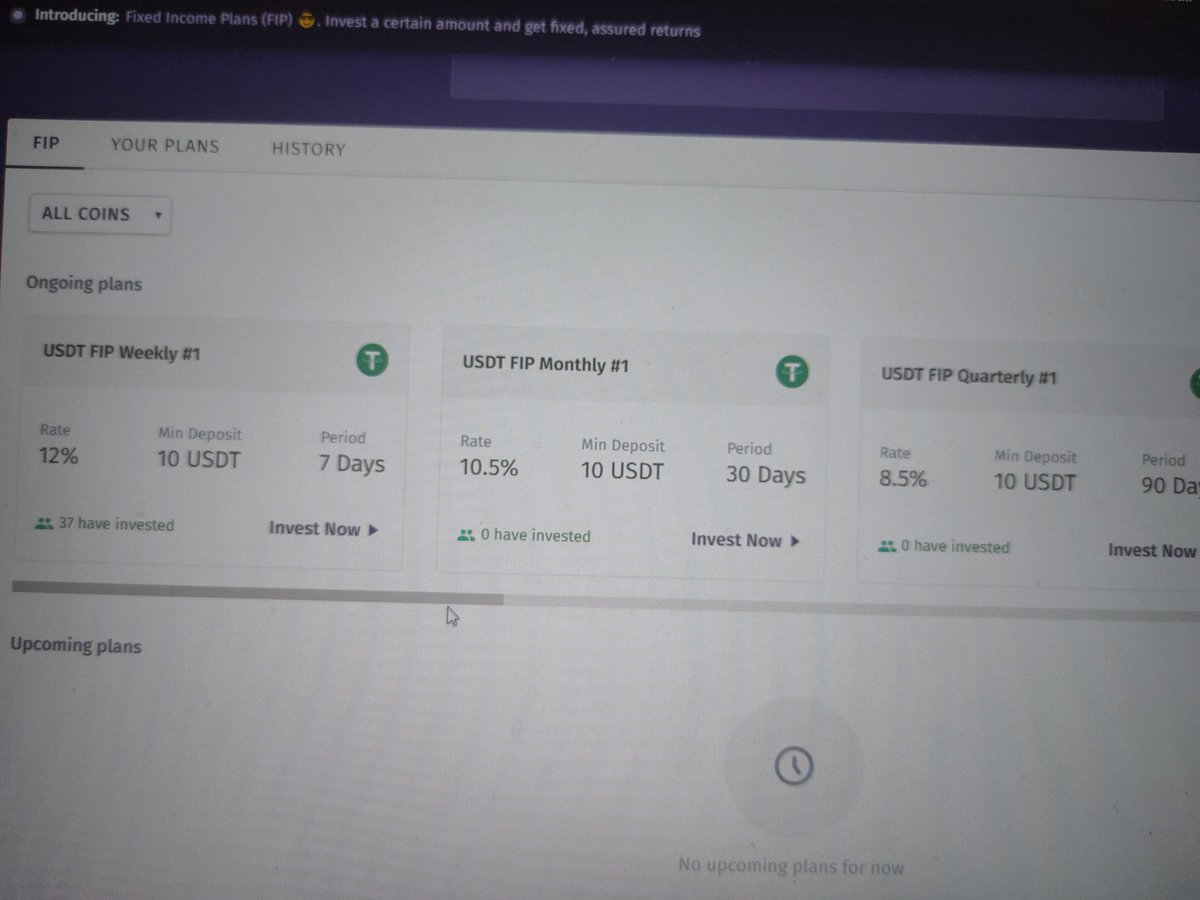The width and height of the screenshot is (1200, 900).
Task: Select the USDT FIP Quarterly #1 title
Action: [969, 376]
